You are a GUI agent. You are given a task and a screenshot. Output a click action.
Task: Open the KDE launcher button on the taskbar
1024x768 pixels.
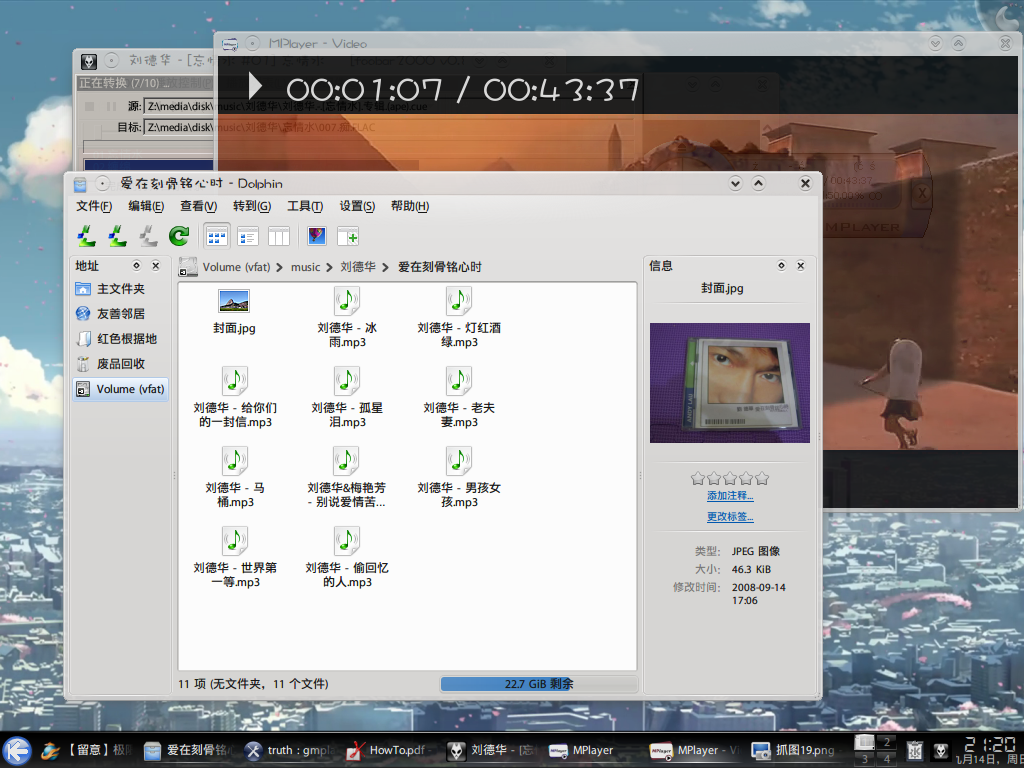pos(17,750)
